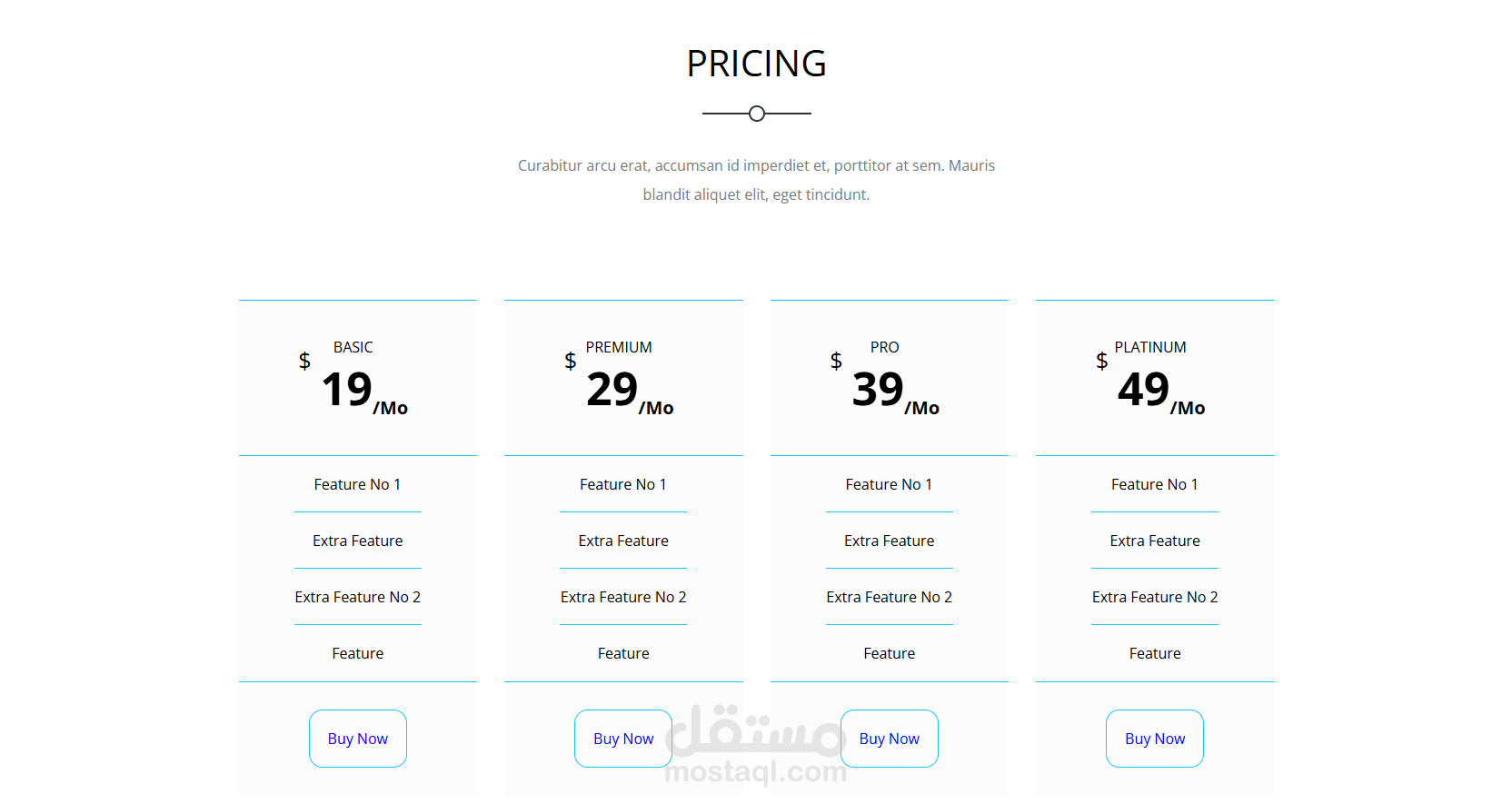Screen dimensions: 1512x804
Task: Click the 19 /Mo price
Action: tap(363, 392)
